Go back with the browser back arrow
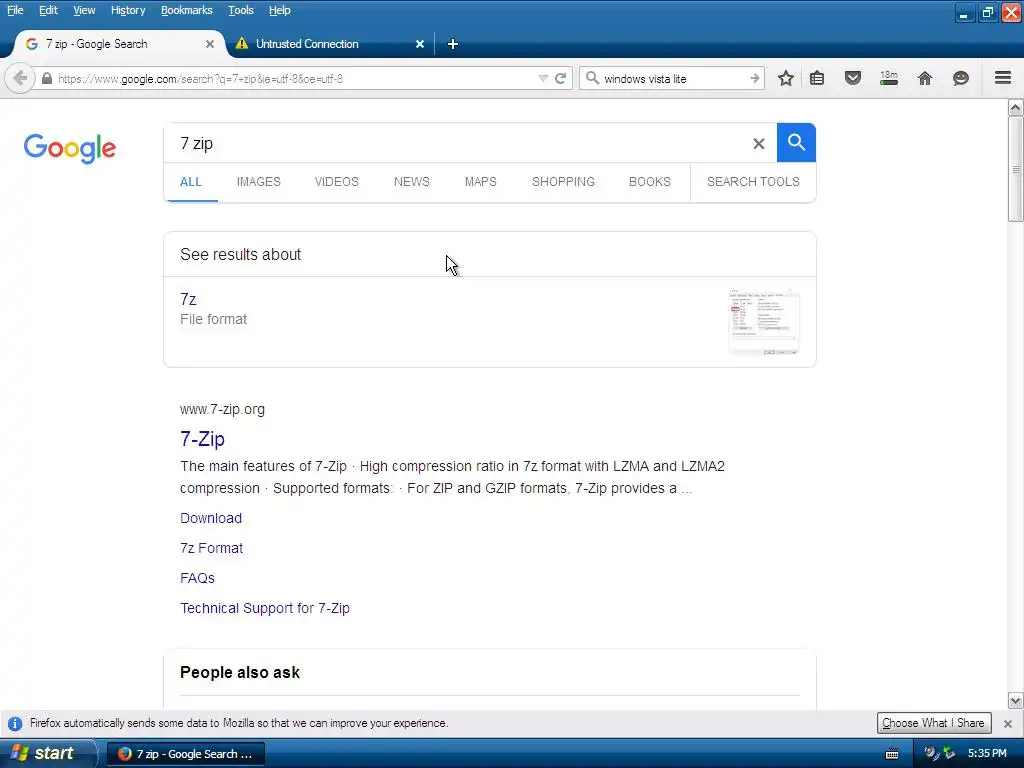1024x768 pixels. click(x=20, y=78)
